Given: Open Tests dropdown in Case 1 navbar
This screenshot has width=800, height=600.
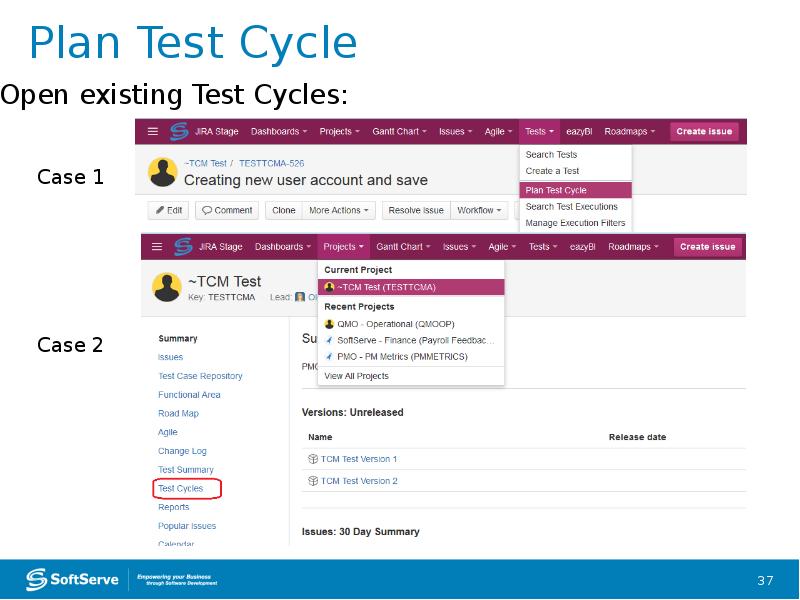Looking at the screenshot, I should (x=539, y=132).
